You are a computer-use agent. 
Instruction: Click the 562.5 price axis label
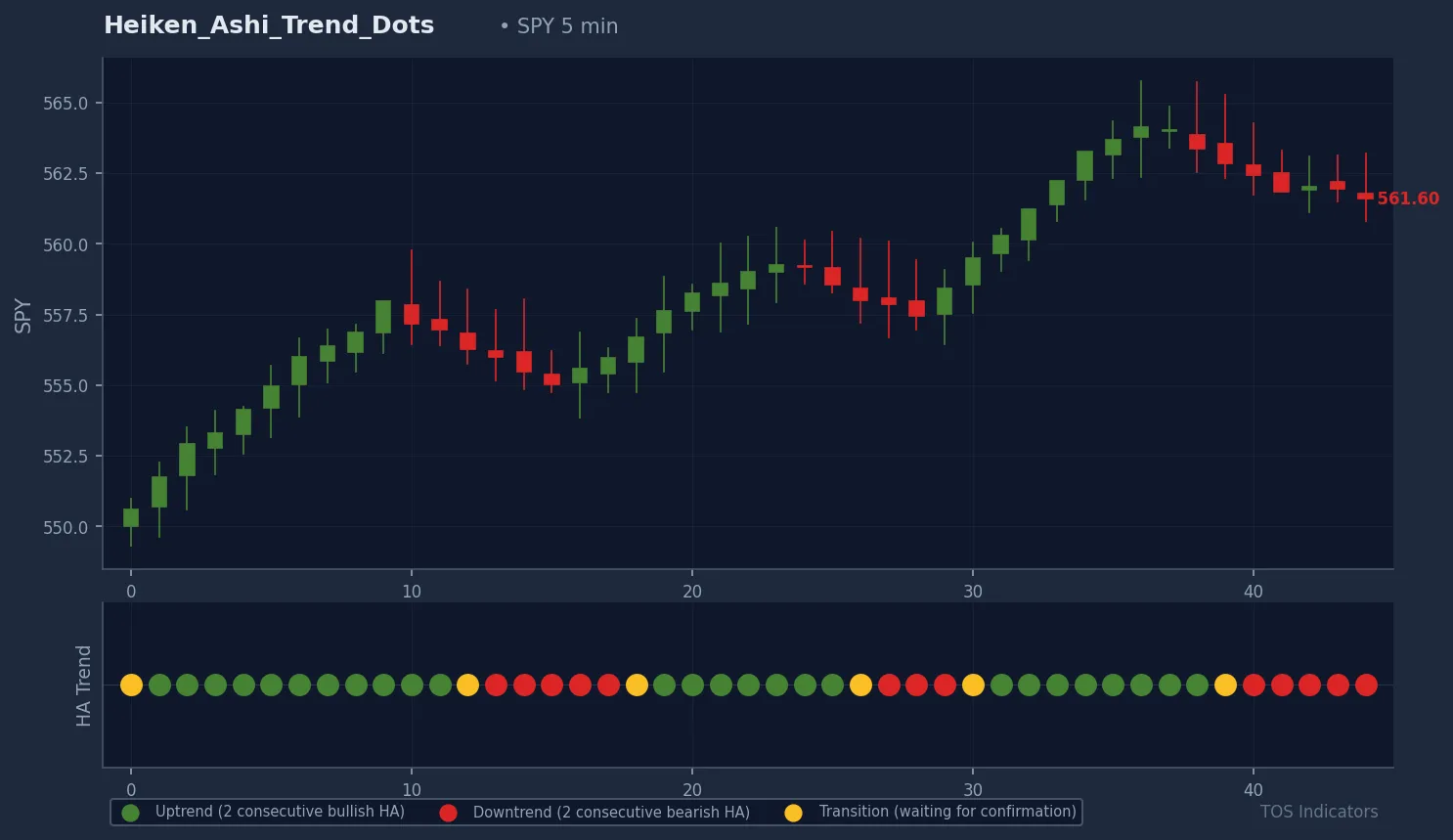[66, 174]
